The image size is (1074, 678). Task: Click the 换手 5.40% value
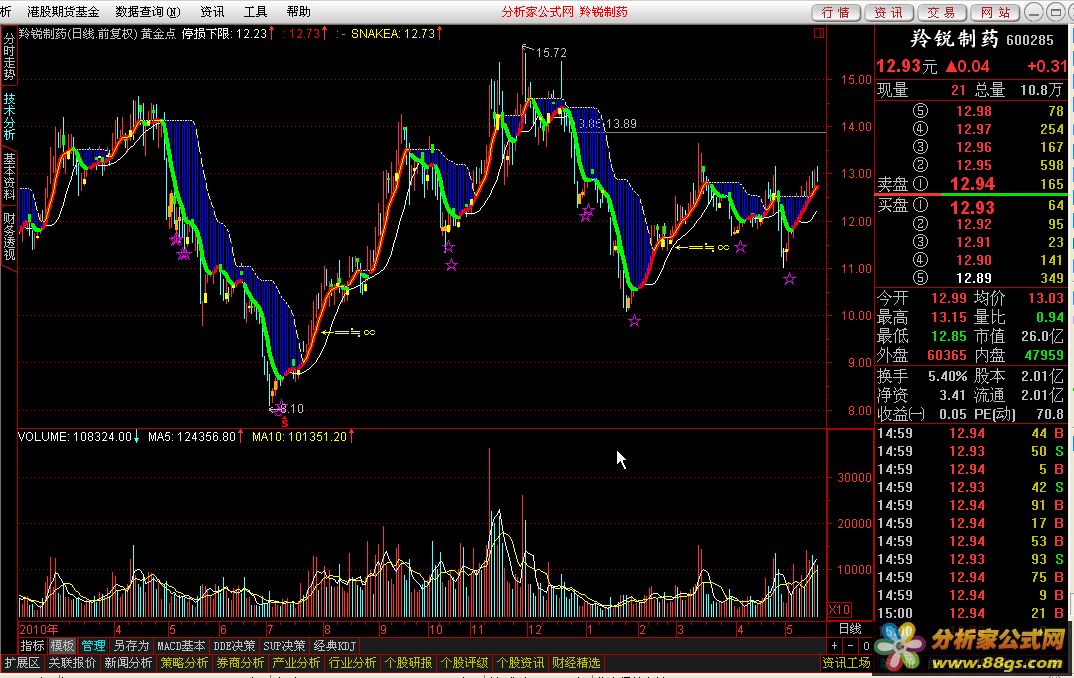pos(947,376)
